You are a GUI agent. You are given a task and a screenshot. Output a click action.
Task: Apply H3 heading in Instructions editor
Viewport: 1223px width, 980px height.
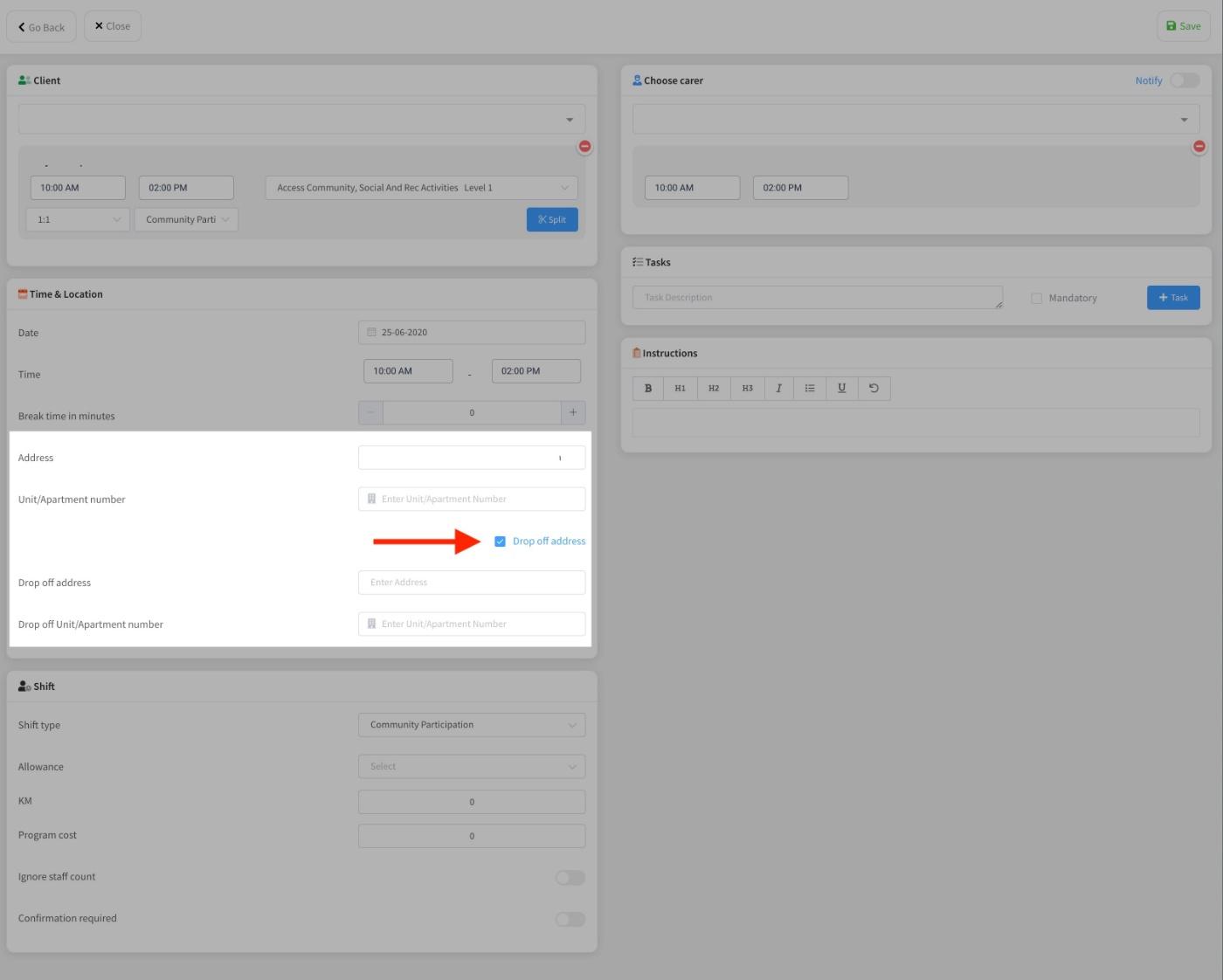click(748, 389)
